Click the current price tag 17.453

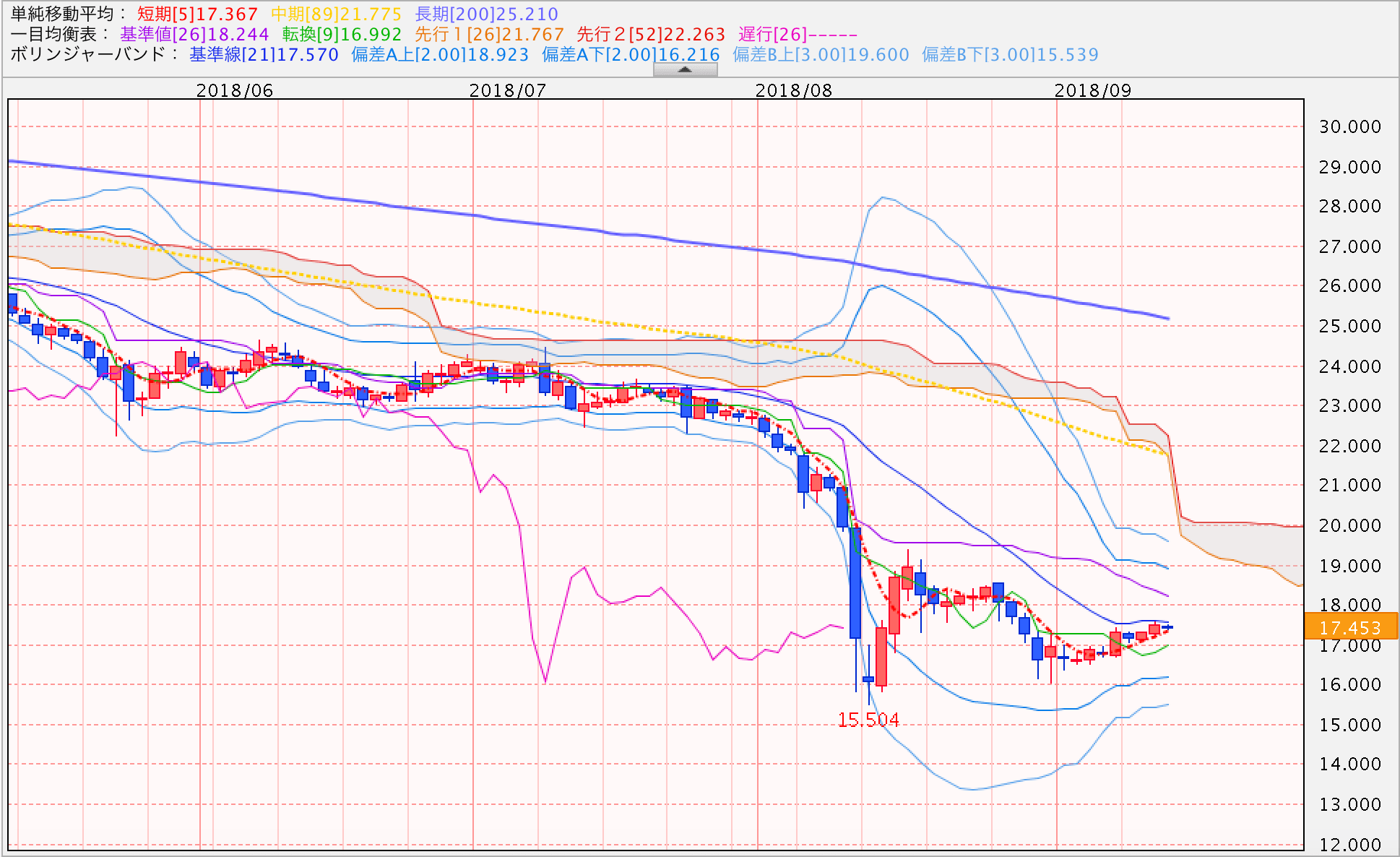pos(1351,626)
